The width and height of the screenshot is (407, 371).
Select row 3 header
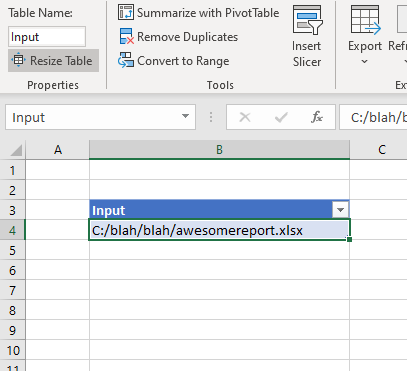12,210
